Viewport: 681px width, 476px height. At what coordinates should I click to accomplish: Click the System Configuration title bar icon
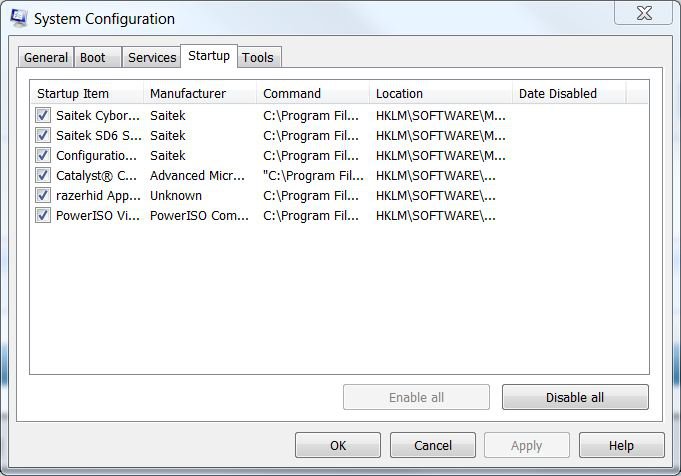pos(19,18)
